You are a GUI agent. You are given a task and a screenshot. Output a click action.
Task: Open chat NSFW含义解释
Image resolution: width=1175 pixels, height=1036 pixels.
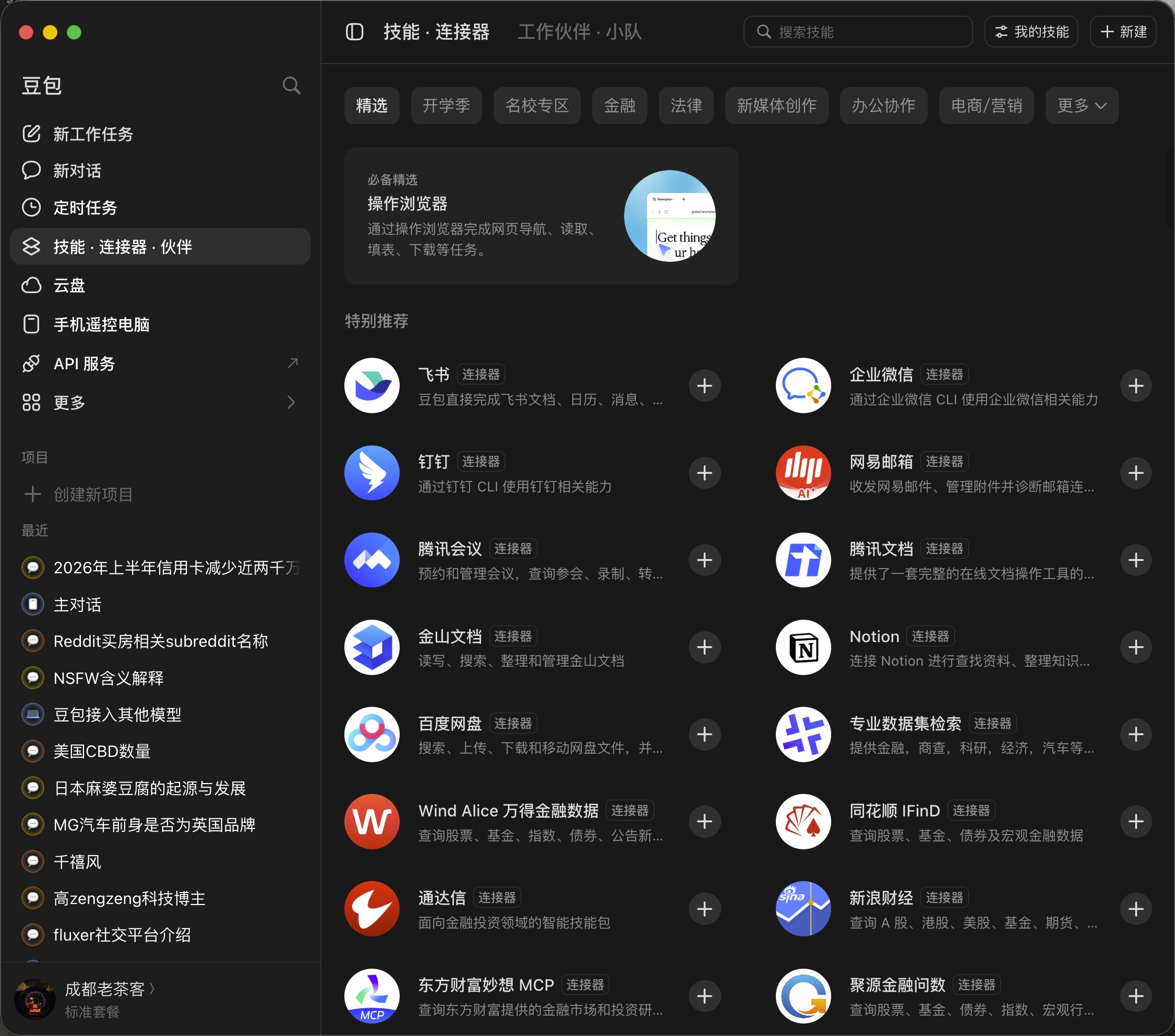pos(160,678)
